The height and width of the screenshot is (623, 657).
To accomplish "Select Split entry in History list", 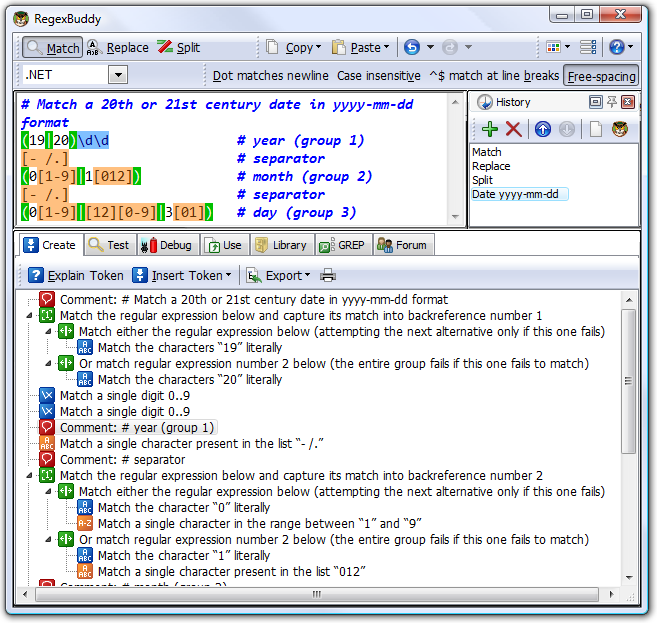I will [482, 180].
